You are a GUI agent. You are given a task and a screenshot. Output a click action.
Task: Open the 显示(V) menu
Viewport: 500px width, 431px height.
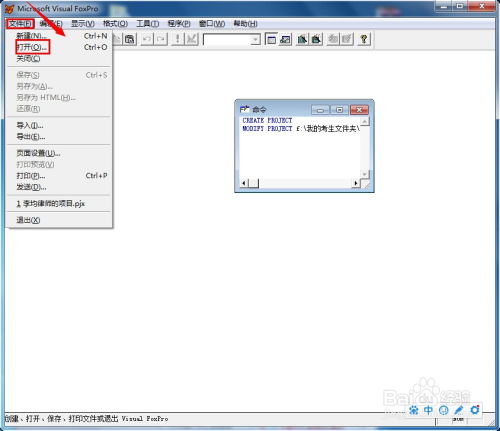coord(83,24)
